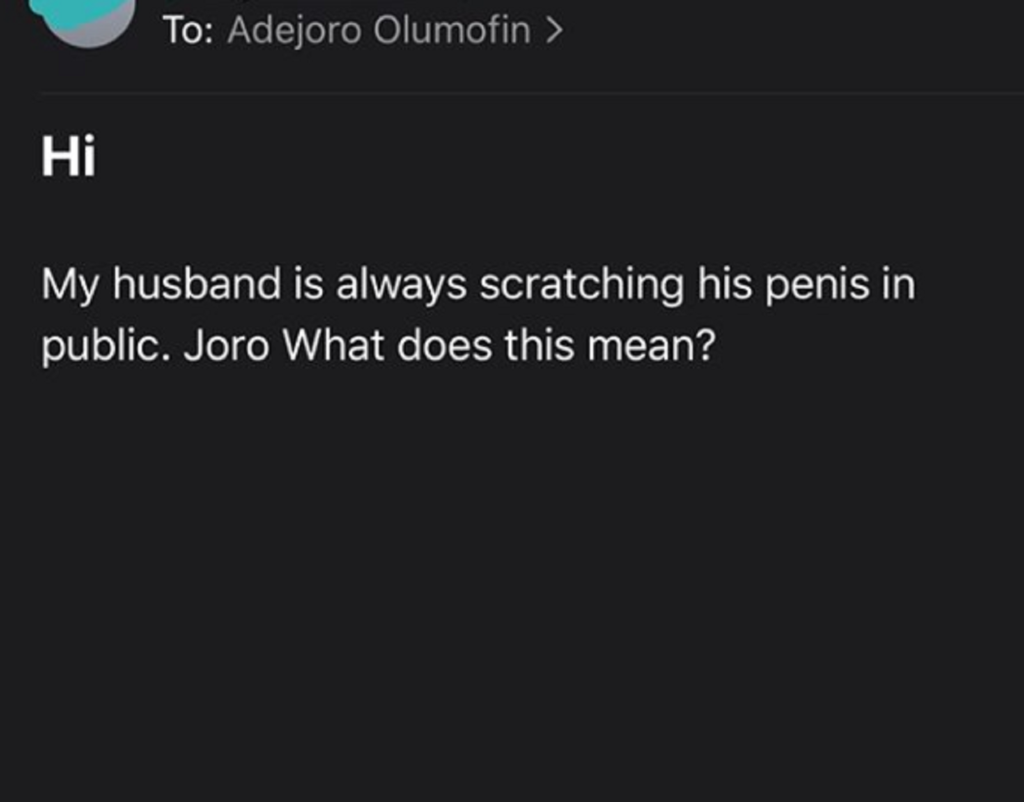Click the word "husband" in message body
The image size is (1024, 802).
pos(196,285)
